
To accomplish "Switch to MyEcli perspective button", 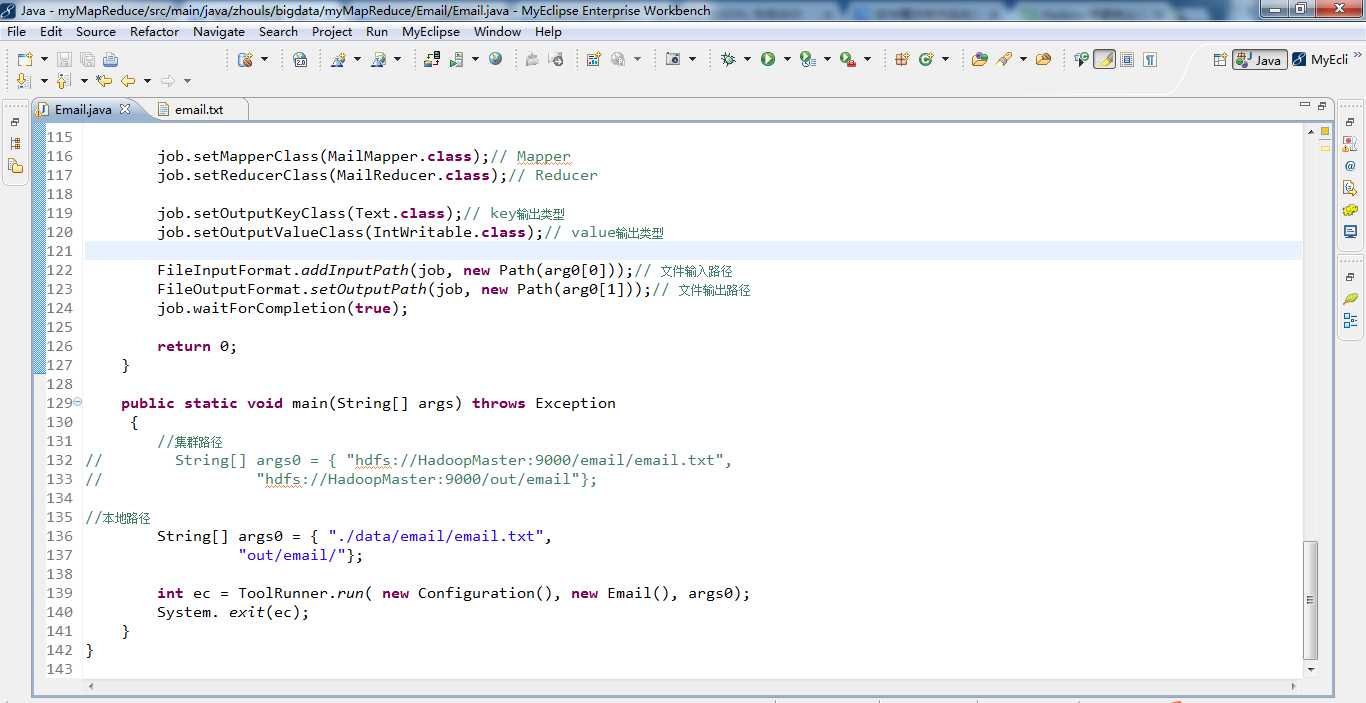I will (x=1320, y=59).
